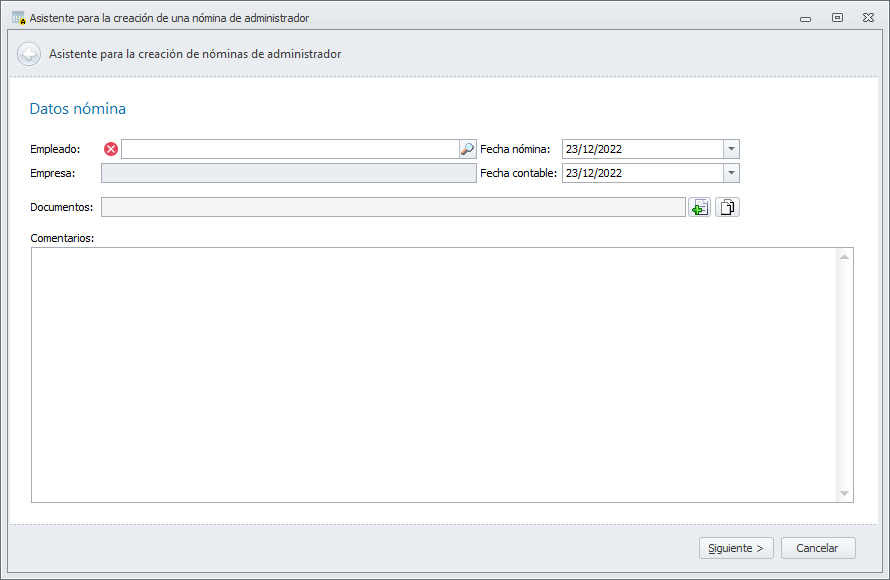890x580 pixels.
Task: Click the red error icon beside Empleado
Action: coord(111,149)
